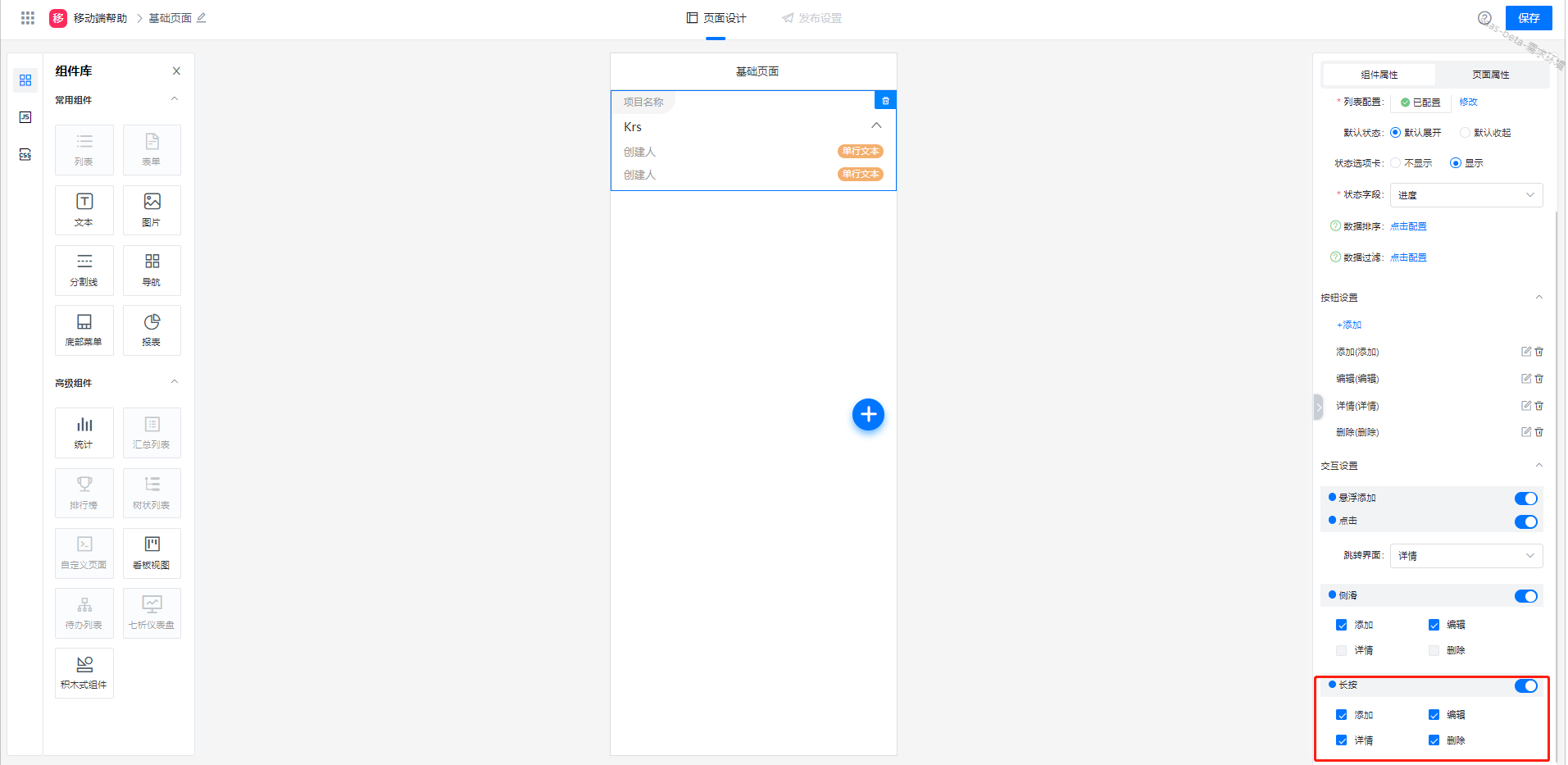Click the edit pencil next to 基础页面

[x=202, y=17]
